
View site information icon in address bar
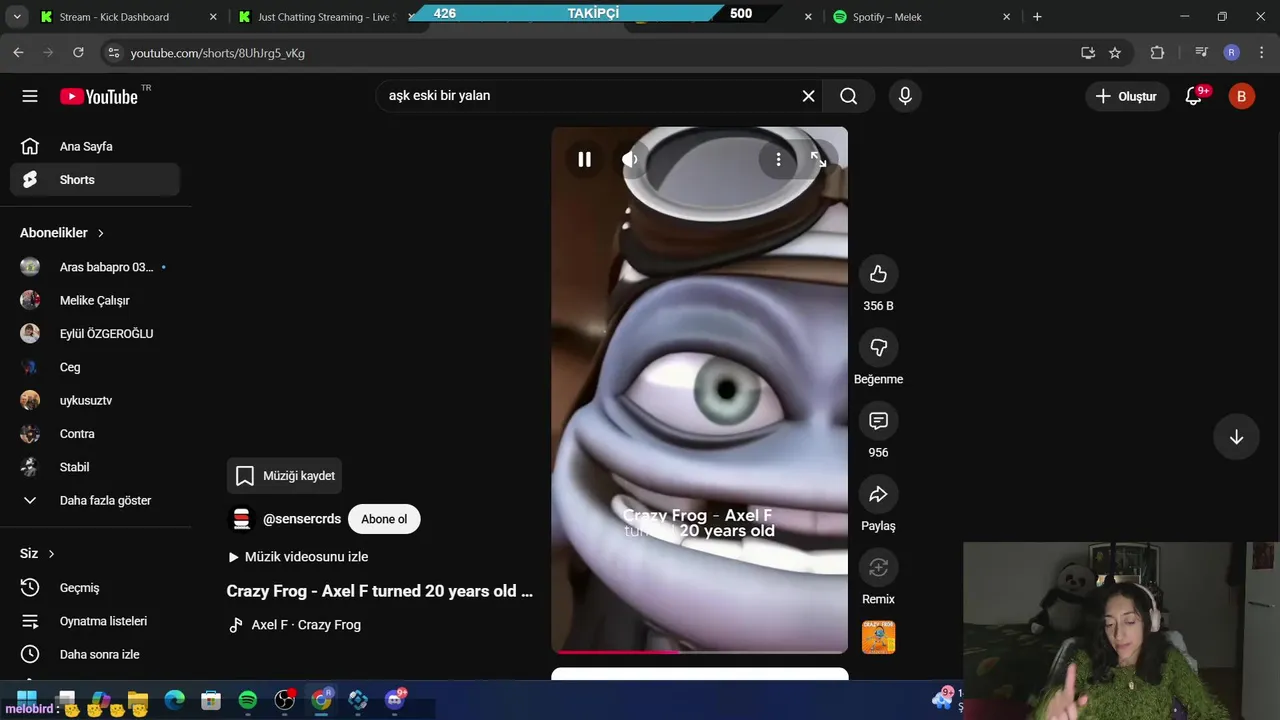[x=113, y=53]
